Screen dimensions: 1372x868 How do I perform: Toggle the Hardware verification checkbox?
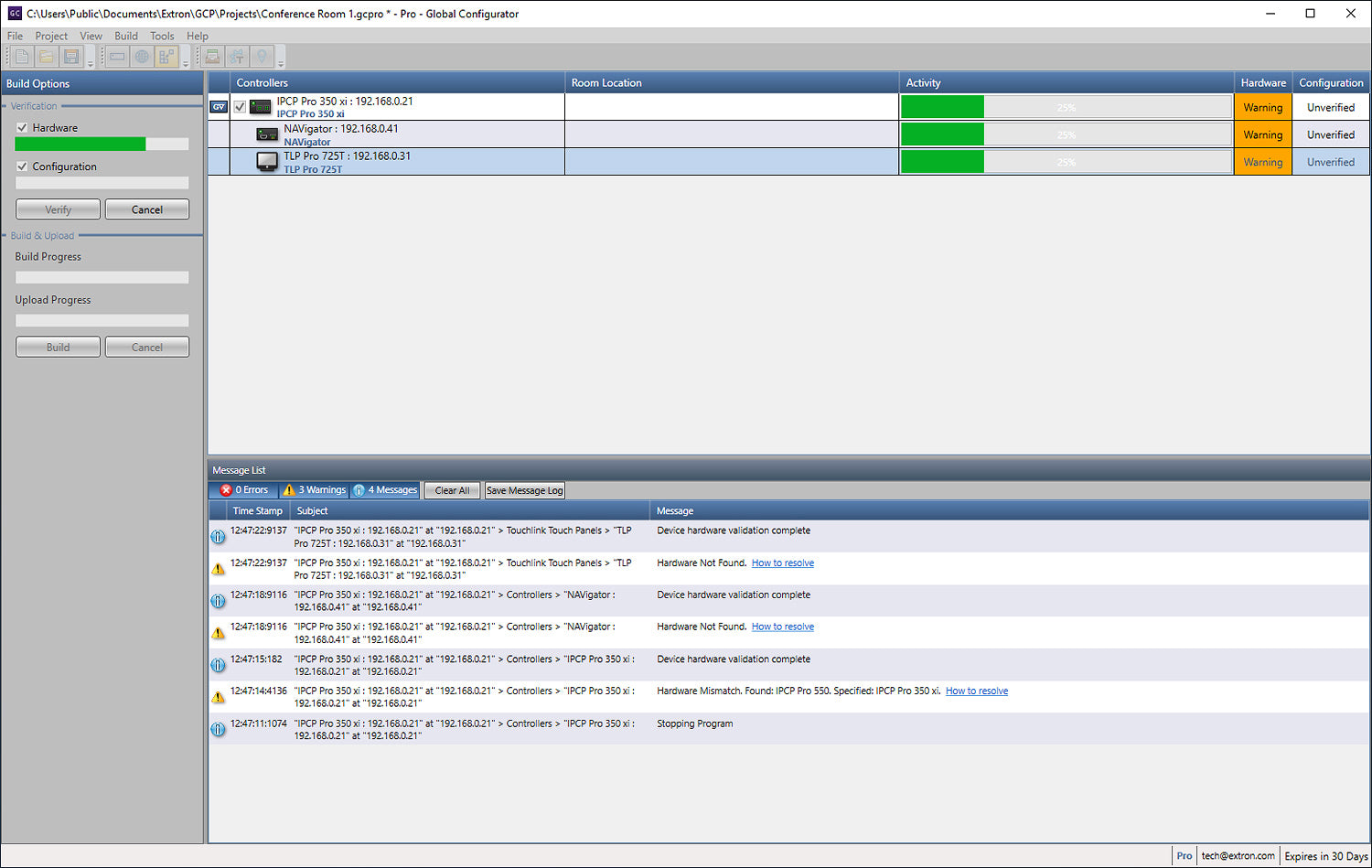tap(22, 128)
